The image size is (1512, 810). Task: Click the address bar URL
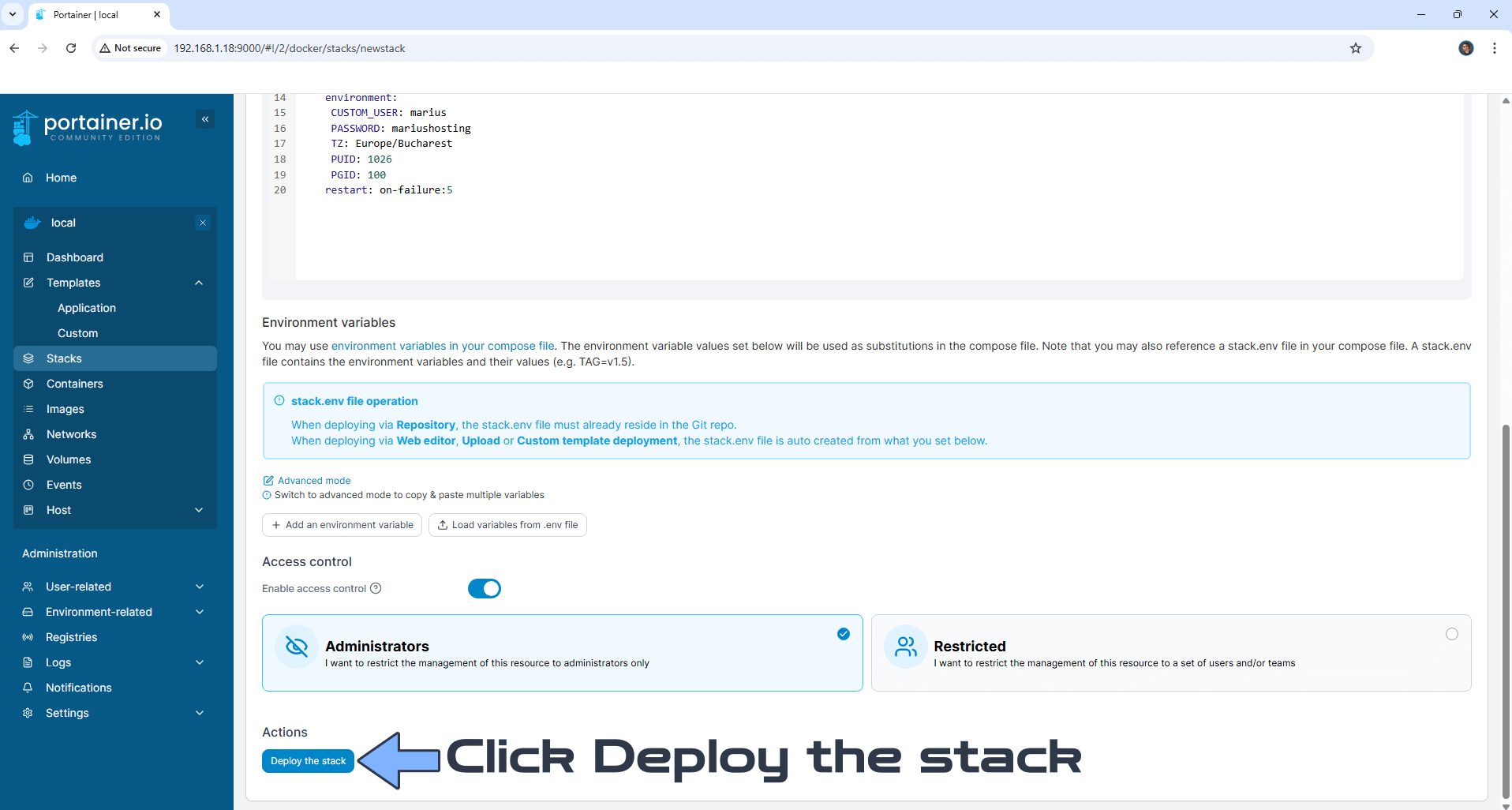(290, 48)
